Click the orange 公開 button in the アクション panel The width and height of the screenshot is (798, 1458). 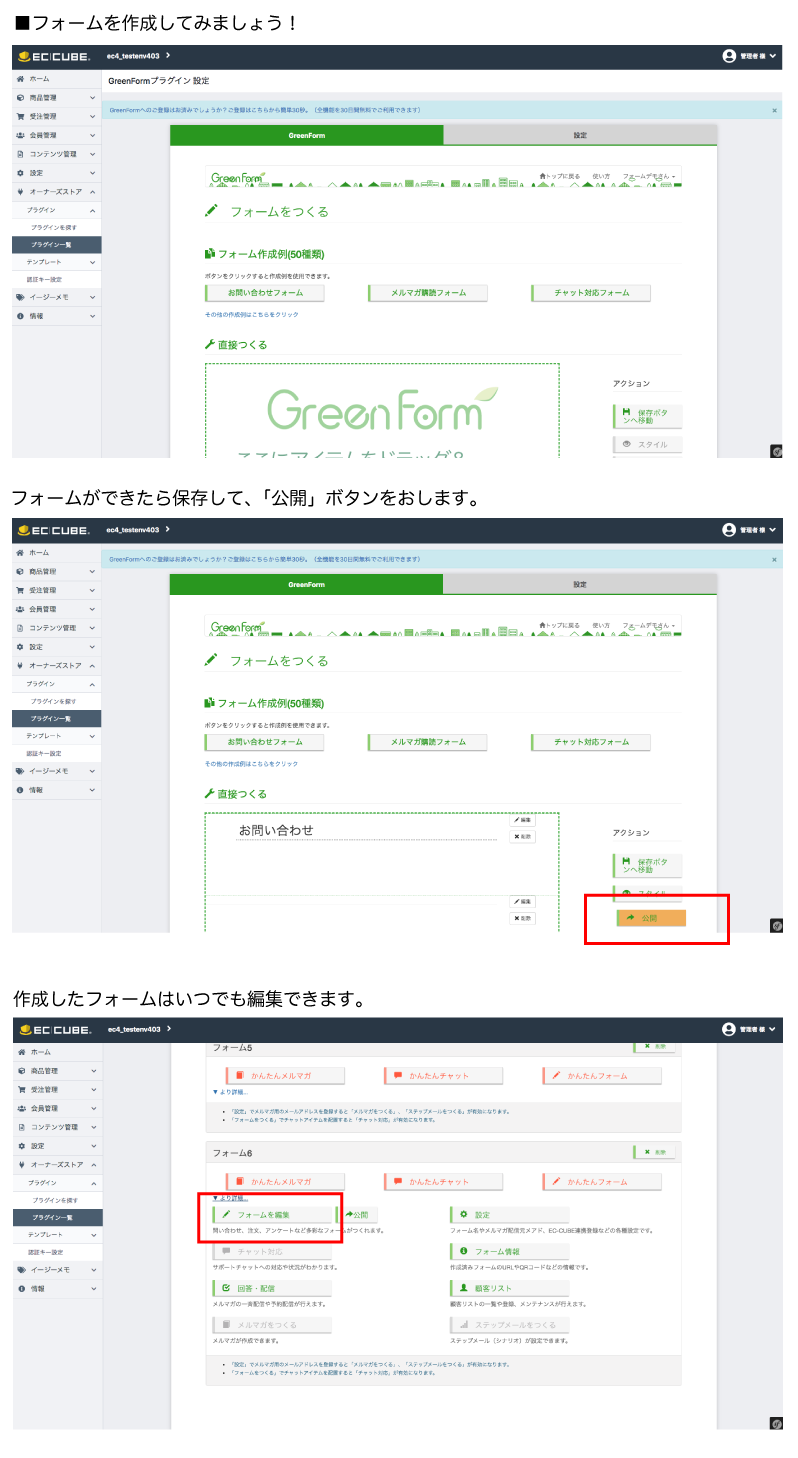[x=651, y=917]
